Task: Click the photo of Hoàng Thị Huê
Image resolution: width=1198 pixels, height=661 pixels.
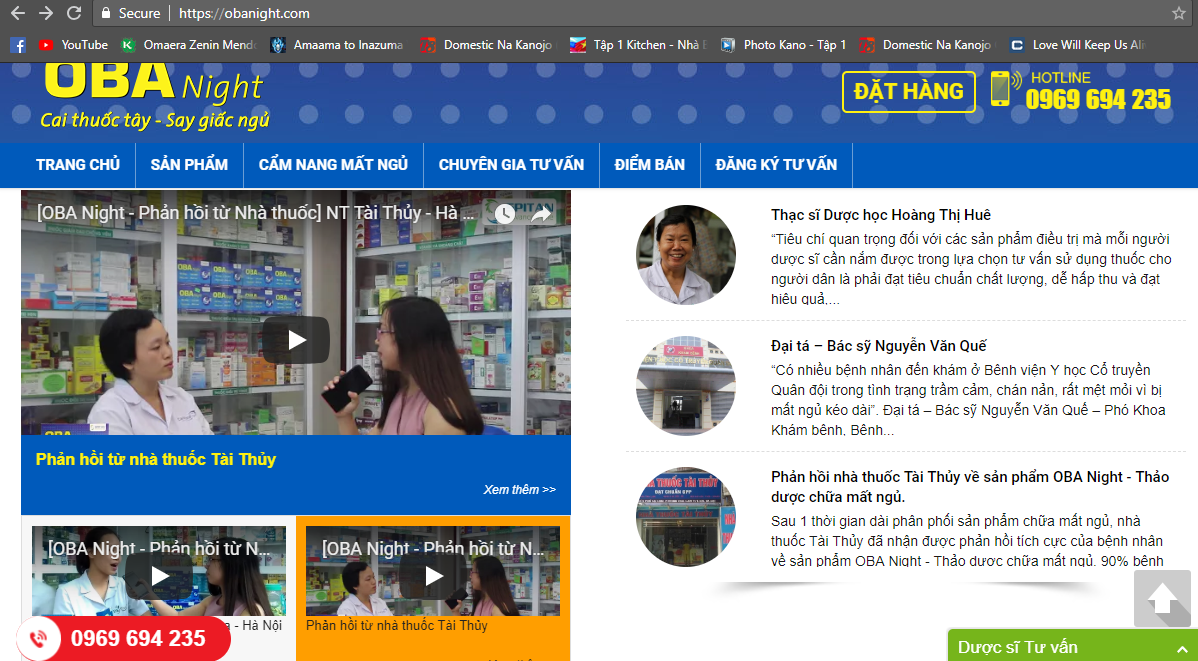Action: point(685,254)
